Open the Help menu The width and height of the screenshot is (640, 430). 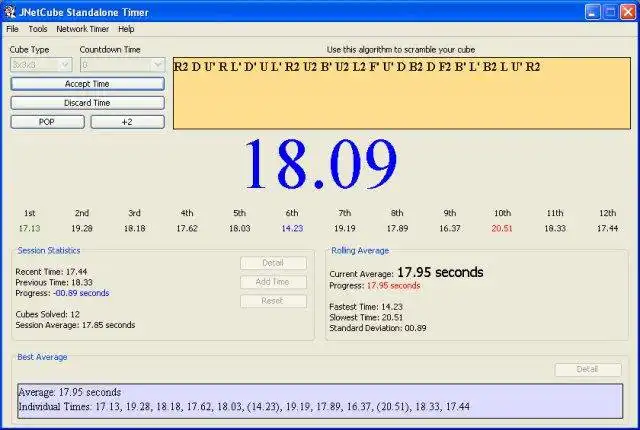click(x=126, y=29)
